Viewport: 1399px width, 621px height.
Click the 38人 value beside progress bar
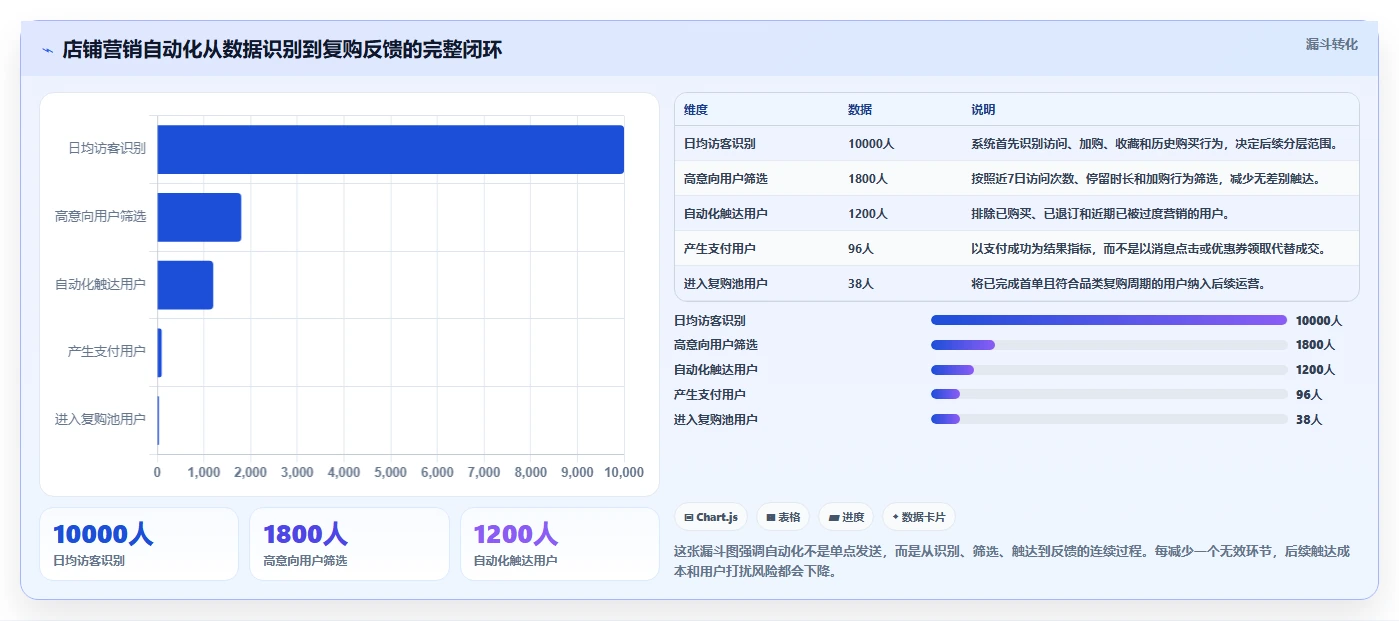pyautogui.click(x=1309, y=420)
